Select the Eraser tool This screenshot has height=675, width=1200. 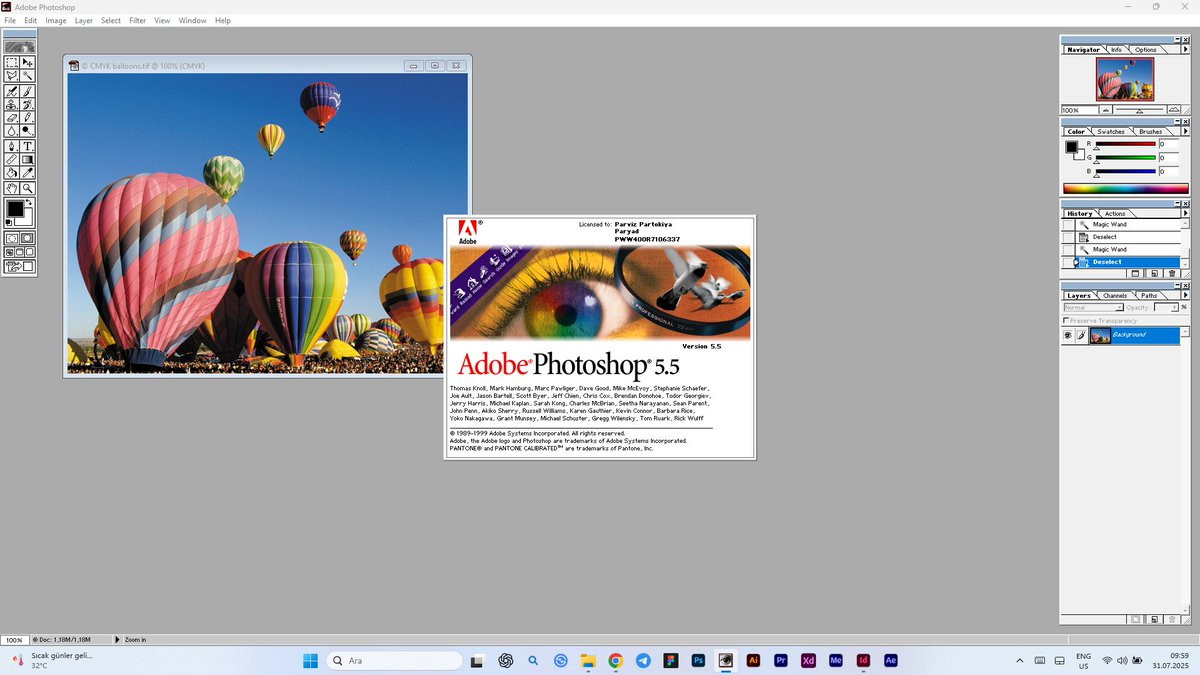pos(12,117)
